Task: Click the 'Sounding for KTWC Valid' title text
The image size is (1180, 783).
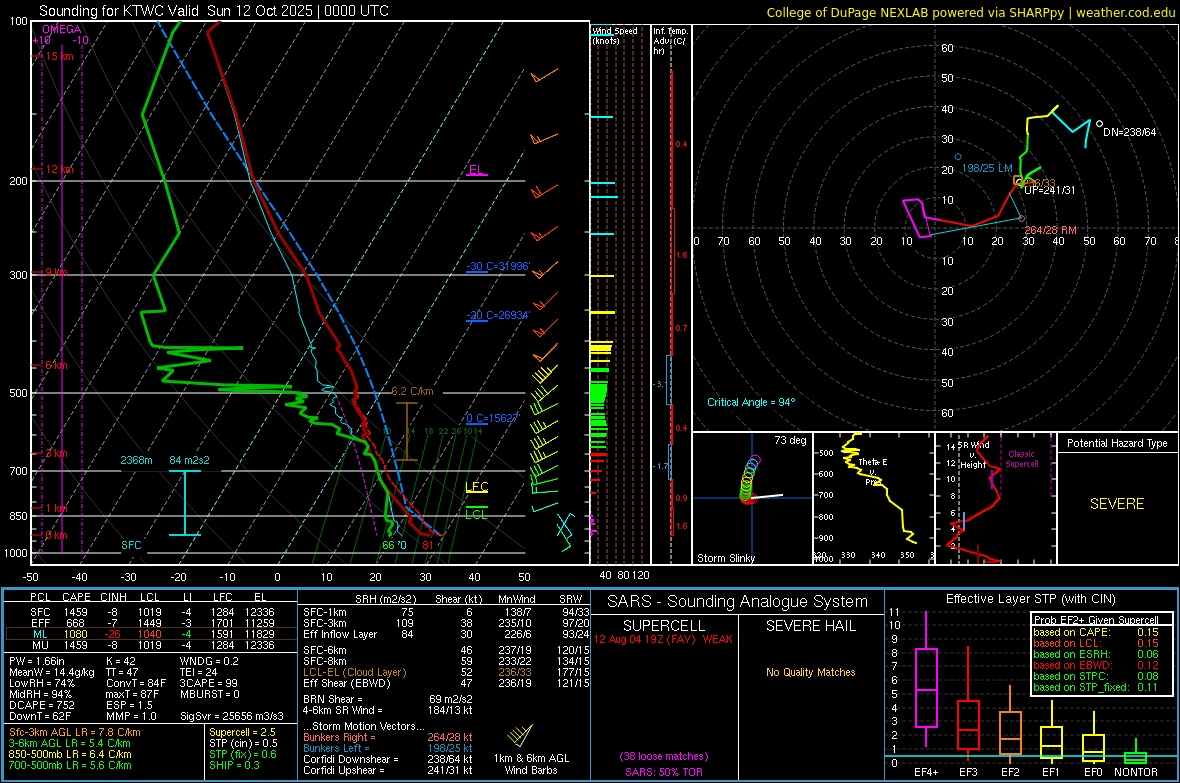Action: click(119, 11)
